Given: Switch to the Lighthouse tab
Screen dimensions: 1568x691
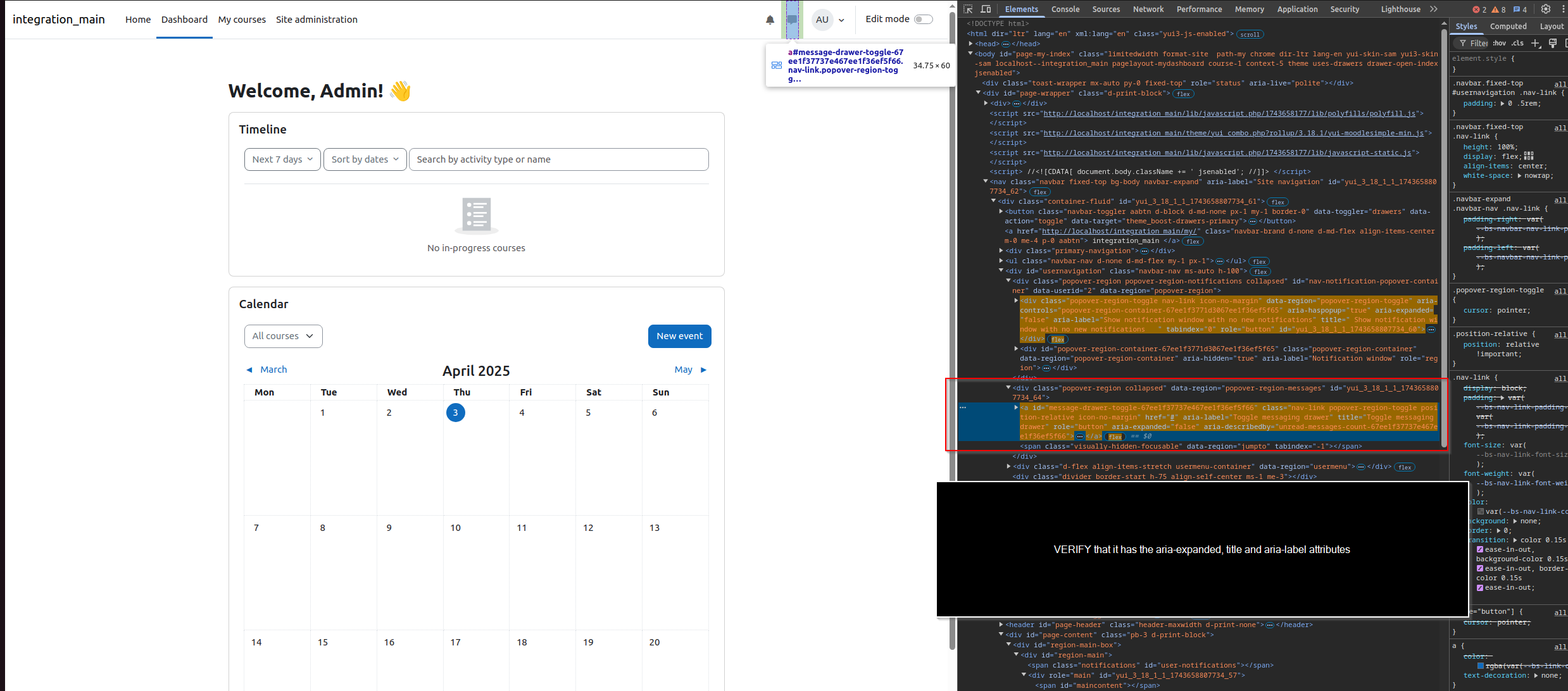Looking at the screenshot, I should coord(1400,9).
